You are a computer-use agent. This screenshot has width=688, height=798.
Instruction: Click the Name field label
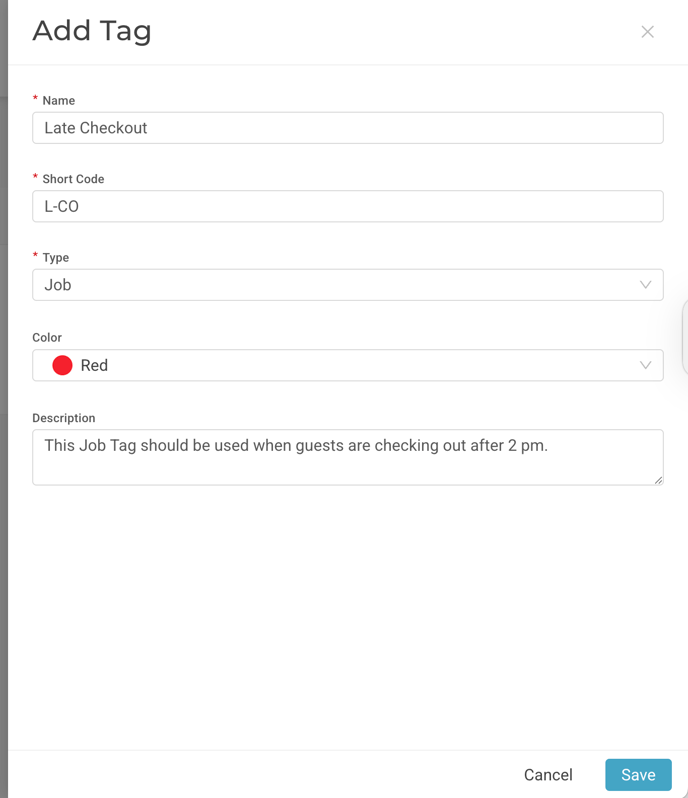59,100
